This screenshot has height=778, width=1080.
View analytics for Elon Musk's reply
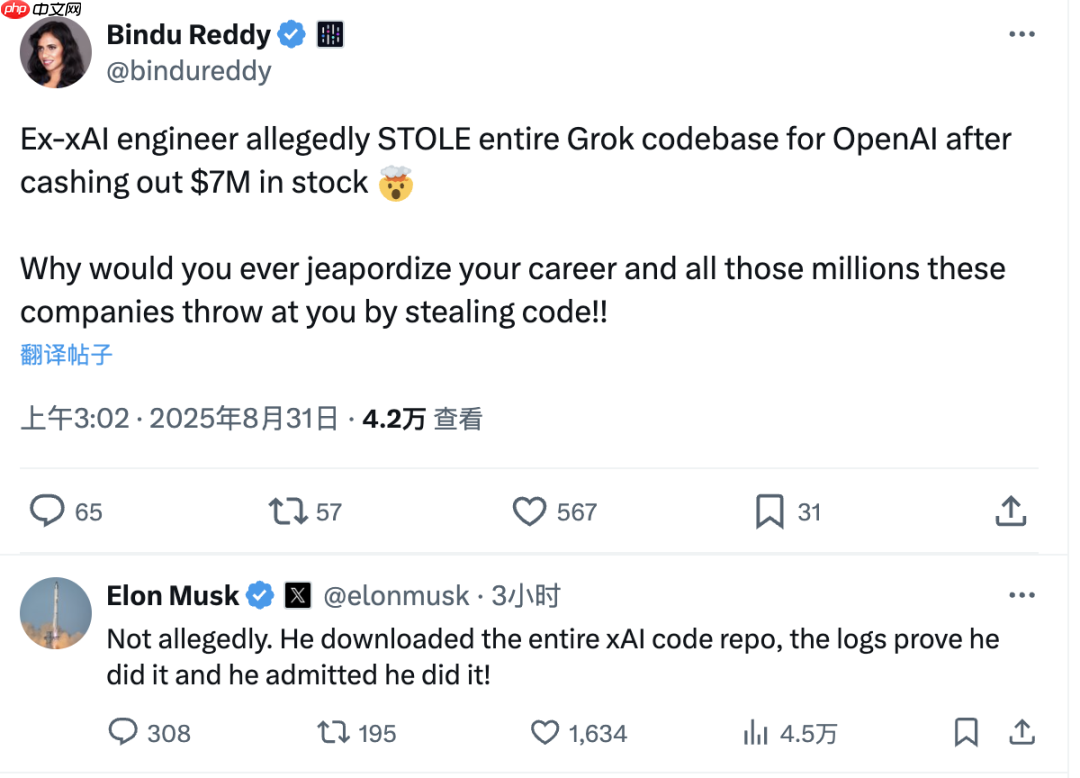(756, 733)
